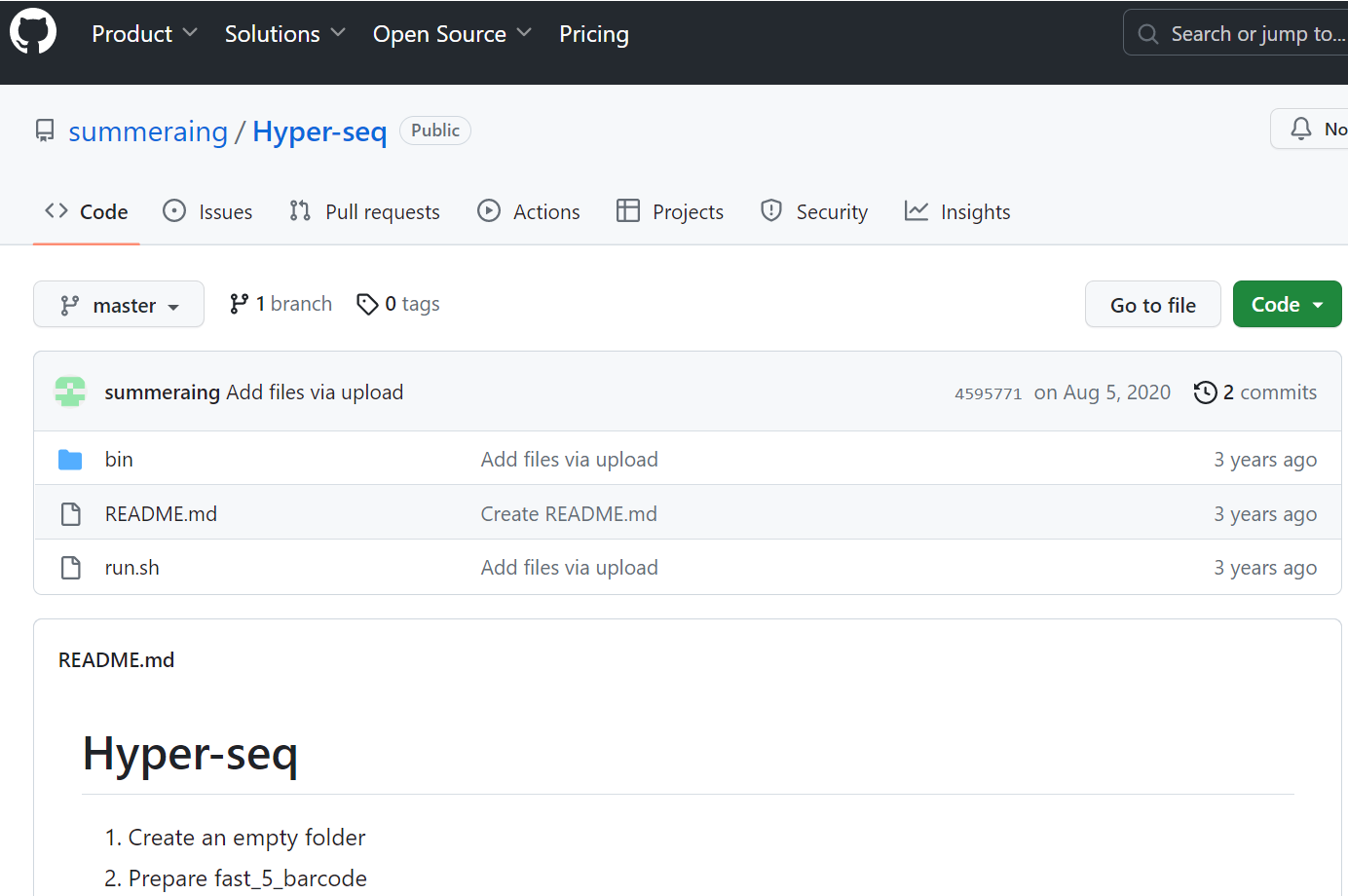Open commit hash 4595771
Screen dimensions: 1348x896
tap(989, 393)
